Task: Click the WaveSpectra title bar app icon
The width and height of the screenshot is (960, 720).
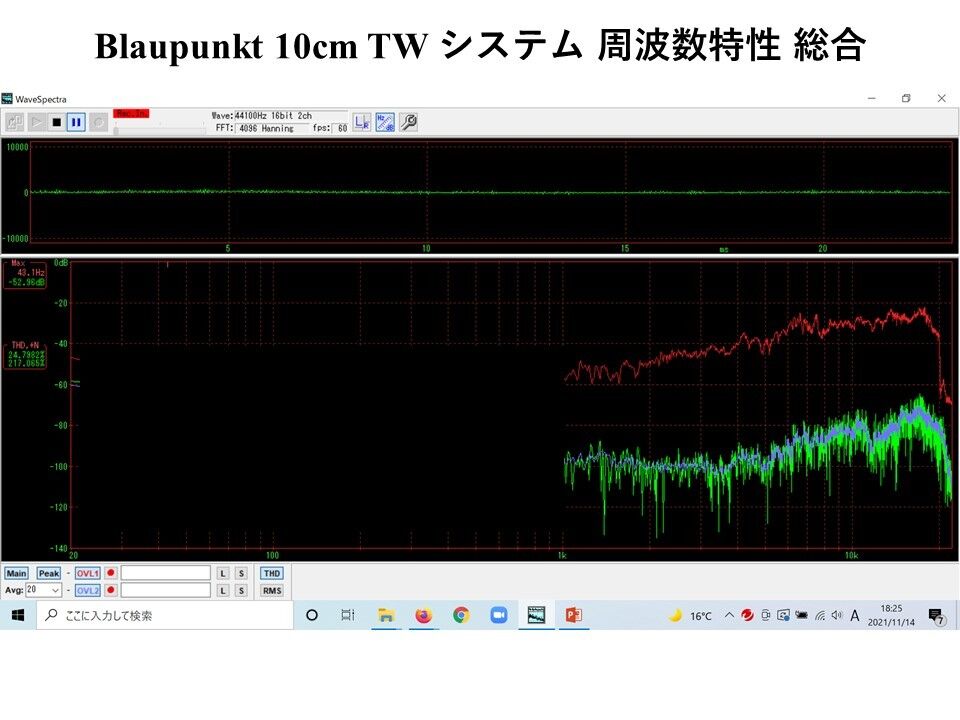Action: (7, 99)
